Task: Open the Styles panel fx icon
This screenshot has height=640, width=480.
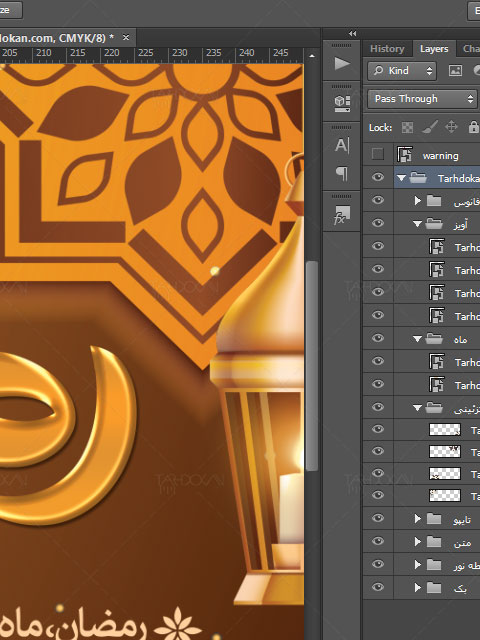Action: (x=342, y=215)
